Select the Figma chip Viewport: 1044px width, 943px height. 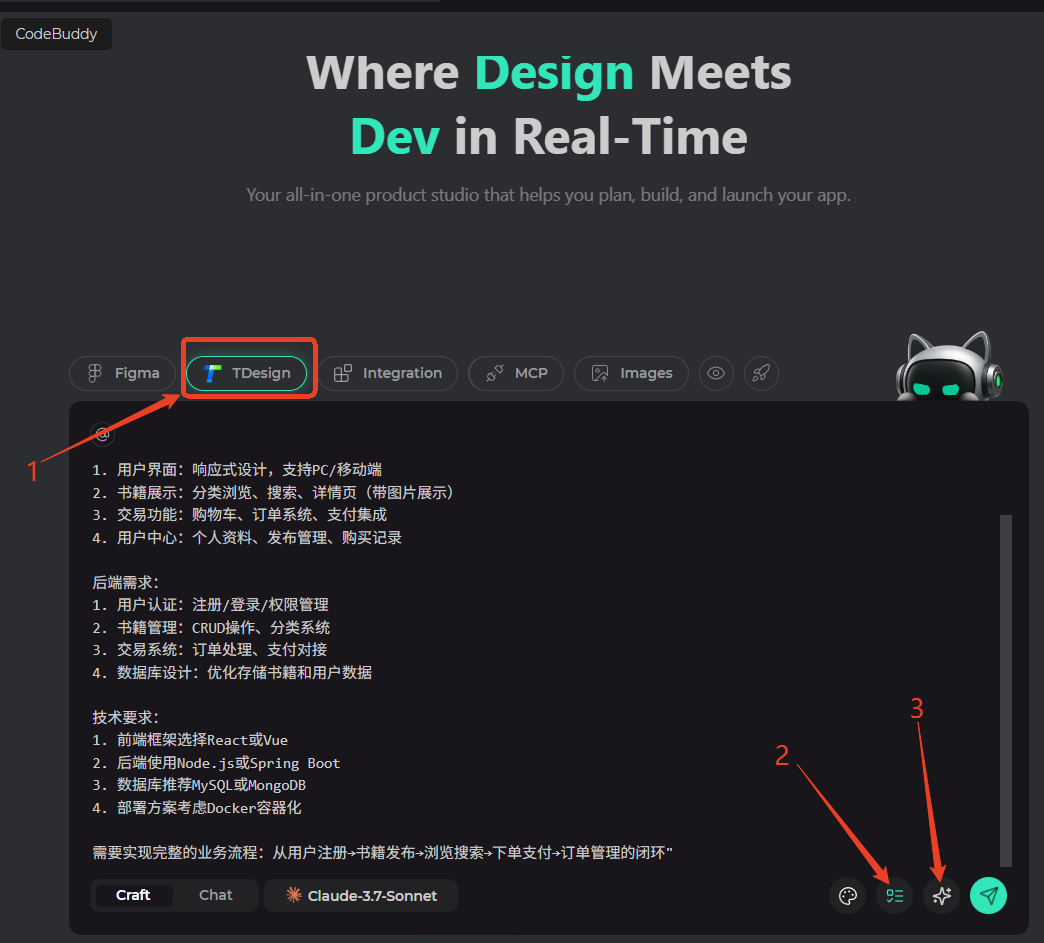123,373
